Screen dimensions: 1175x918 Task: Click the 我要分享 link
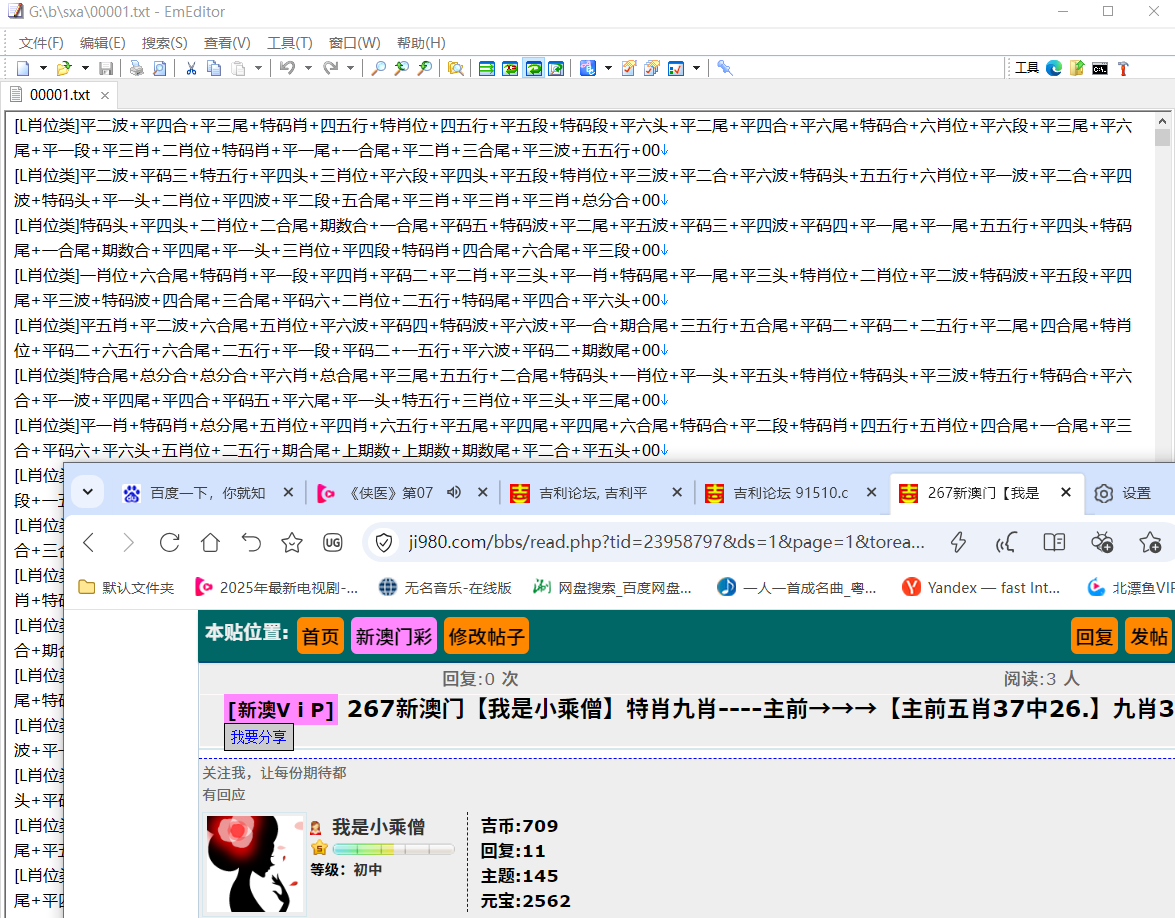(x=258, y=737)
